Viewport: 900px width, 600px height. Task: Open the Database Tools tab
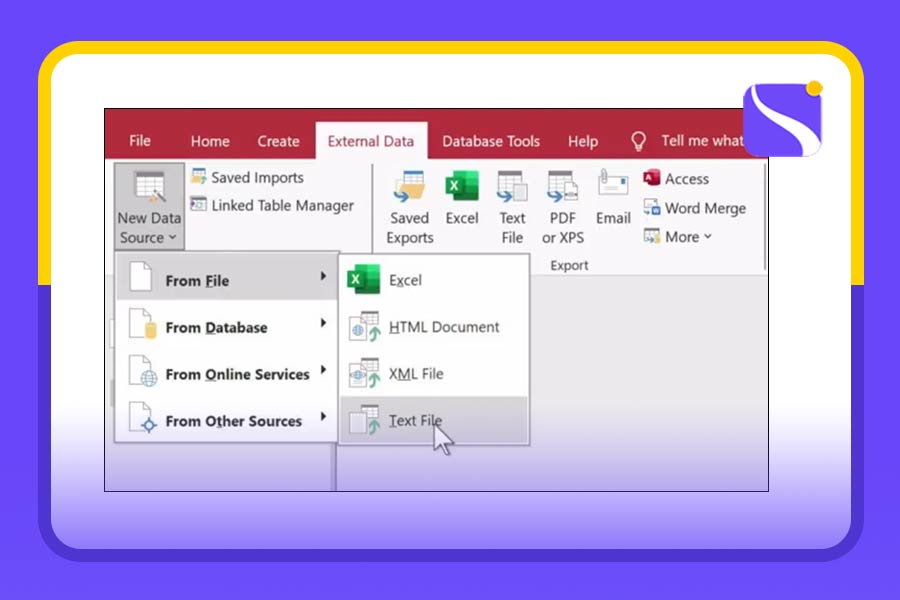coord(491,141)
